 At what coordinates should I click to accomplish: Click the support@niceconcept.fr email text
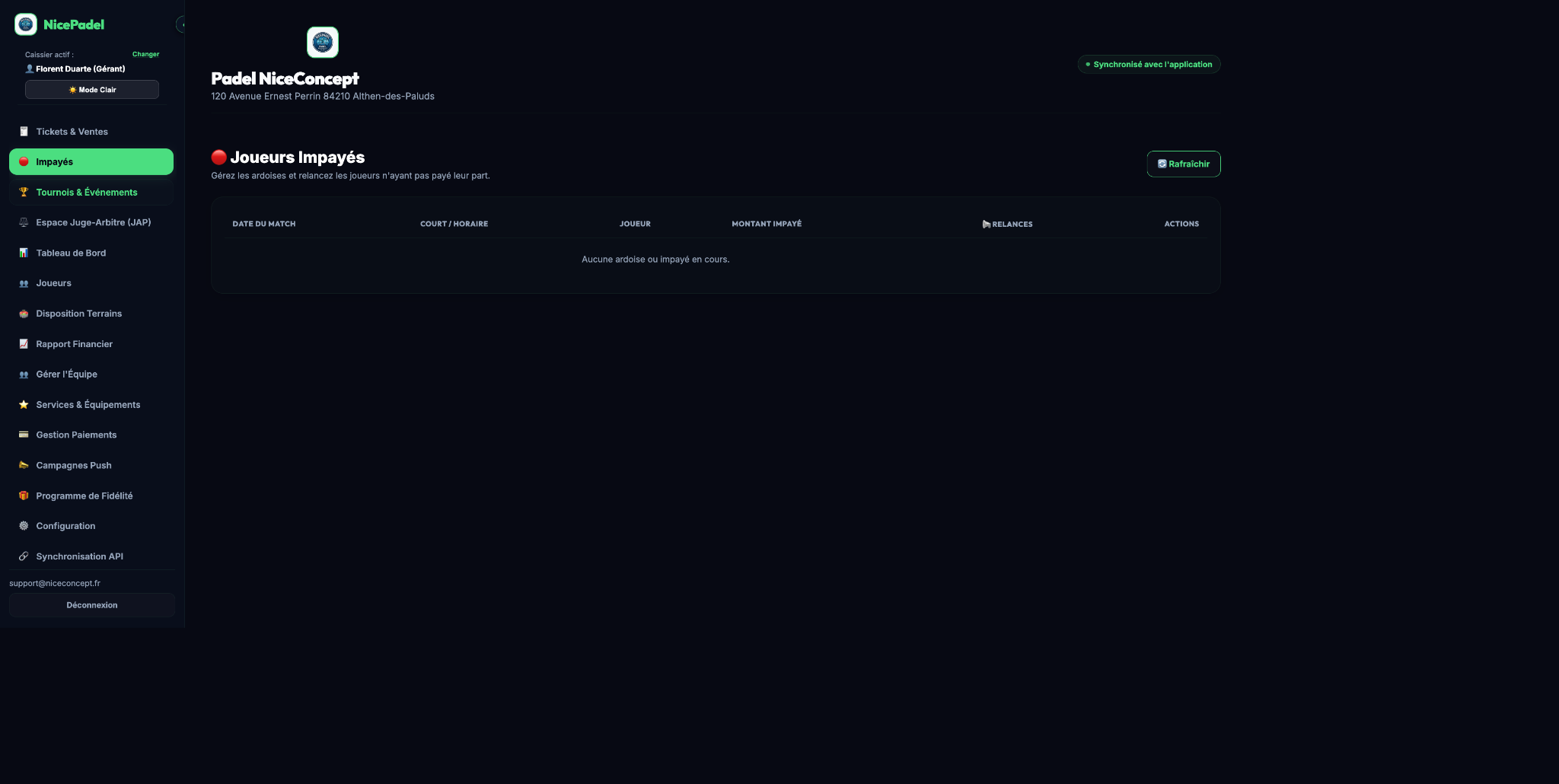[x=55, y=583]
